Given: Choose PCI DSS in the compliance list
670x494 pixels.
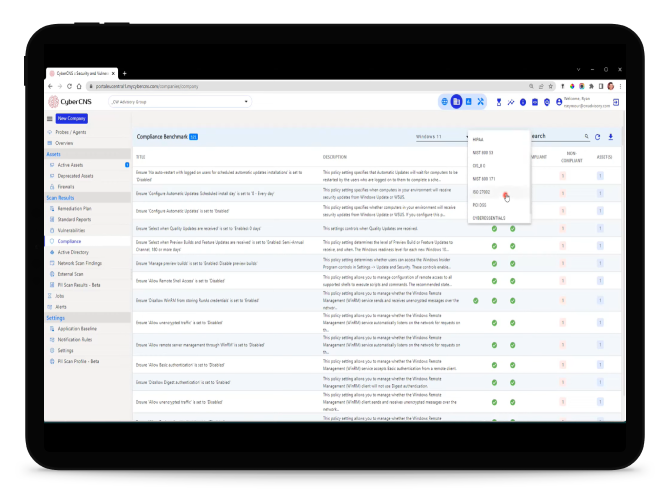Looking at the screenshot, I should click(x=481, y=204).
